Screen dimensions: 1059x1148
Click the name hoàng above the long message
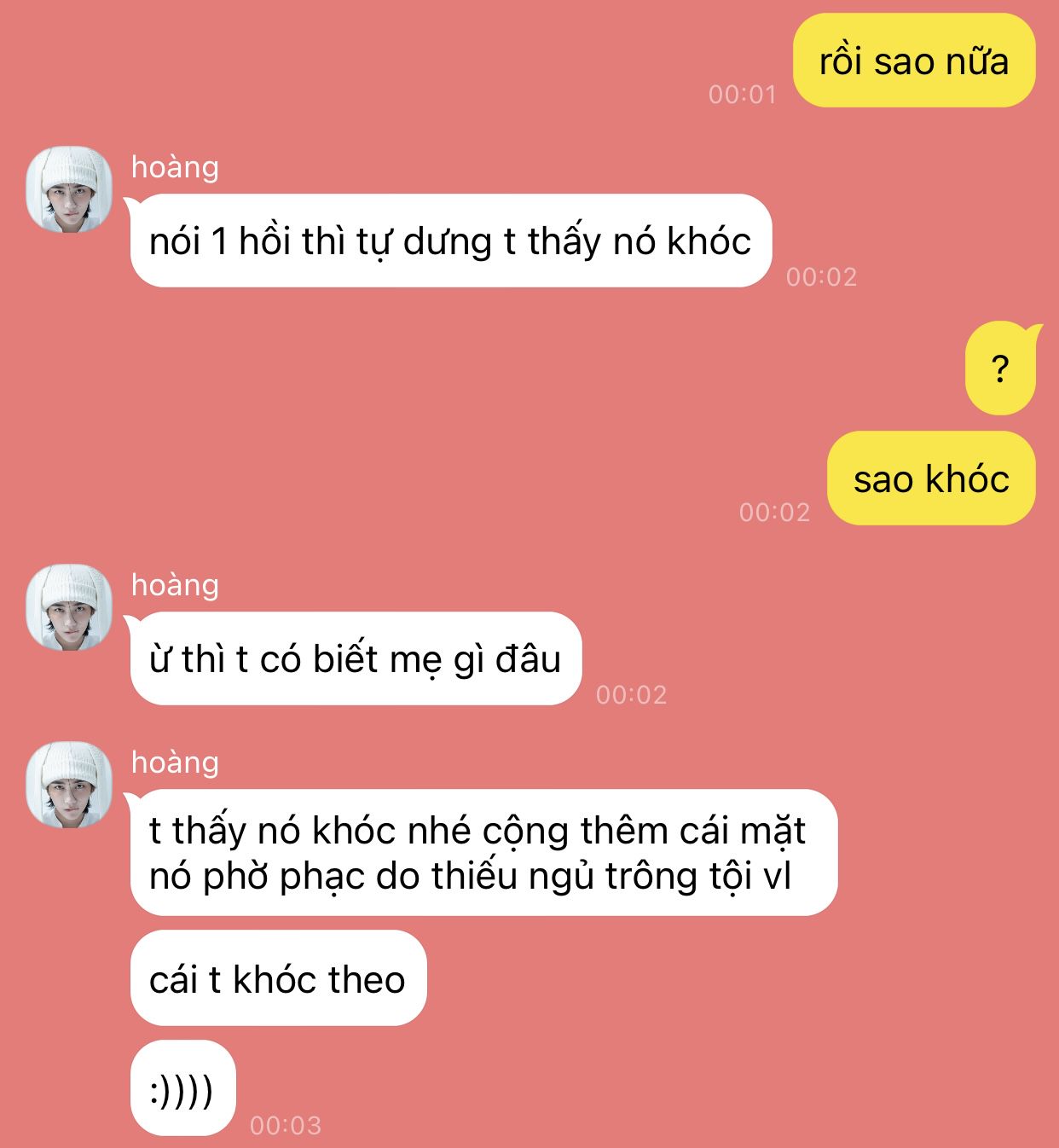coord(175,762)
